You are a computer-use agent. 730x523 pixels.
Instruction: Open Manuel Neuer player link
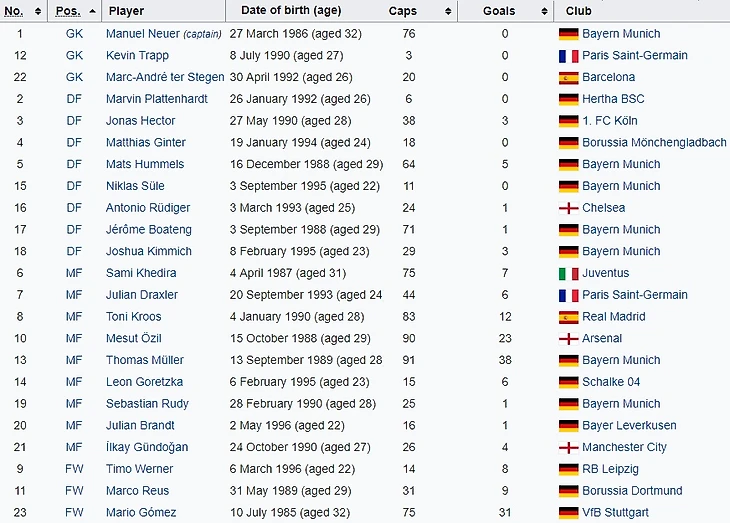(142, 34)
